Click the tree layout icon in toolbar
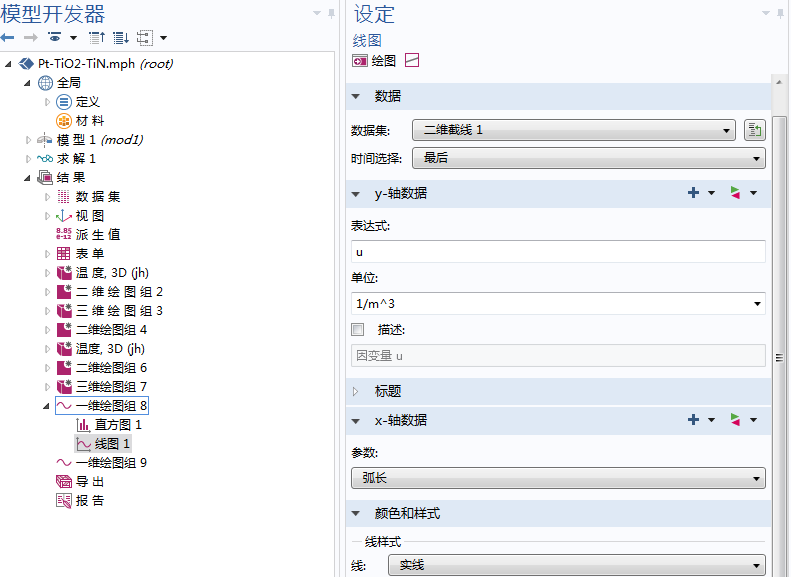This screenshot has width=791, height=577. [145, 38]
